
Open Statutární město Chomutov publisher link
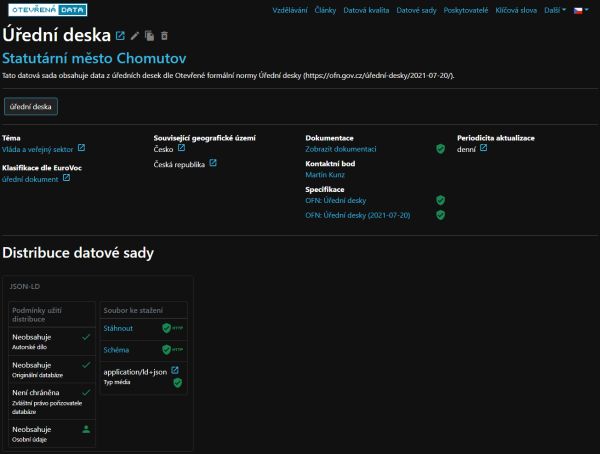click(x=94, y=58)
